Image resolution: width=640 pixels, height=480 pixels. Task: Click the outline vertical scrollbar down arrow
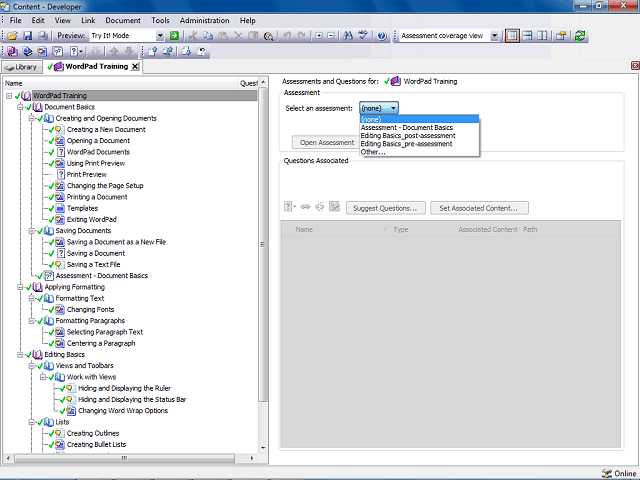coord(263,448)
